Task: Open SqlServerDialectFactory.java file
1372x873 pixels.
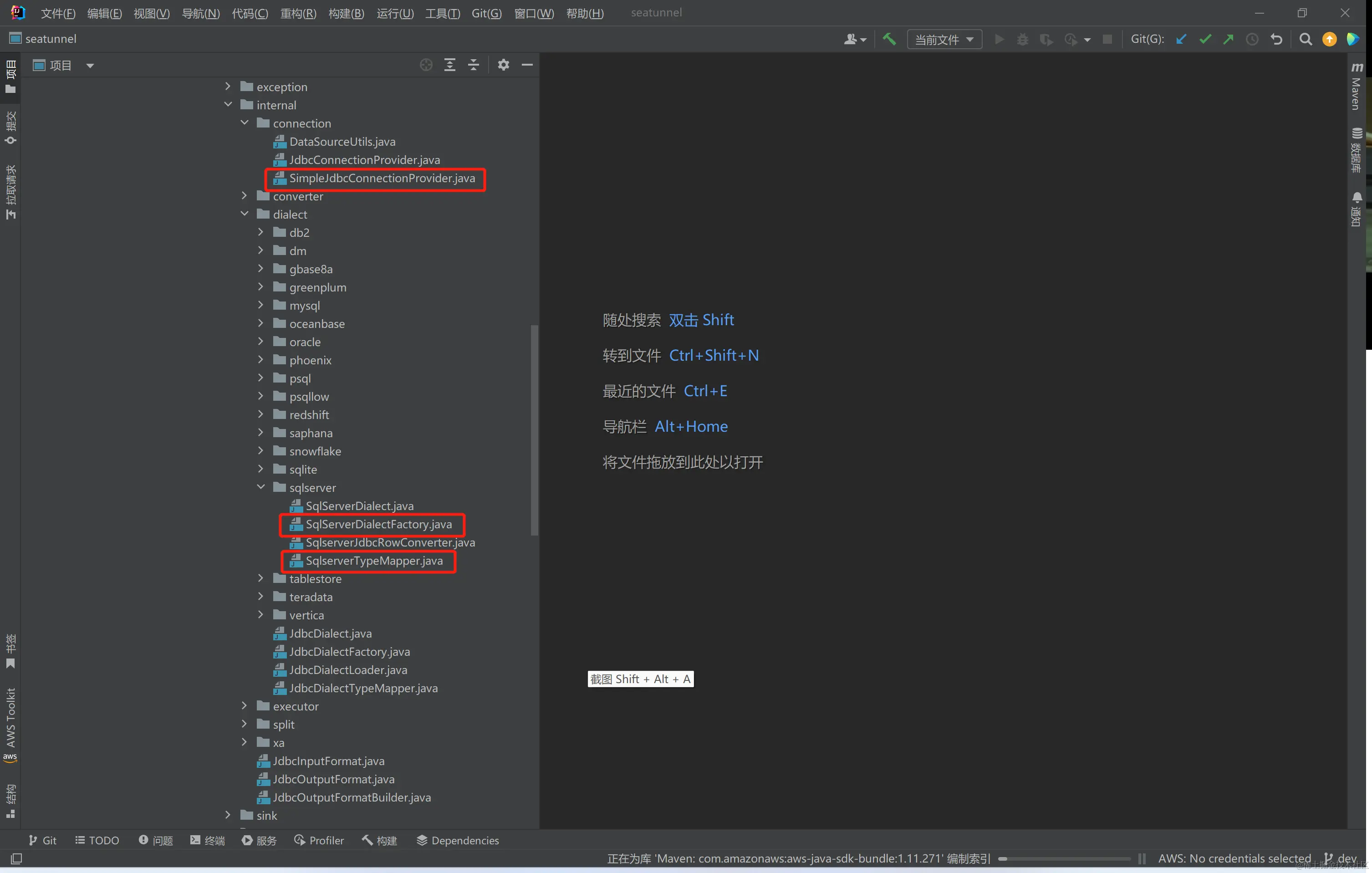Action: 378,524
